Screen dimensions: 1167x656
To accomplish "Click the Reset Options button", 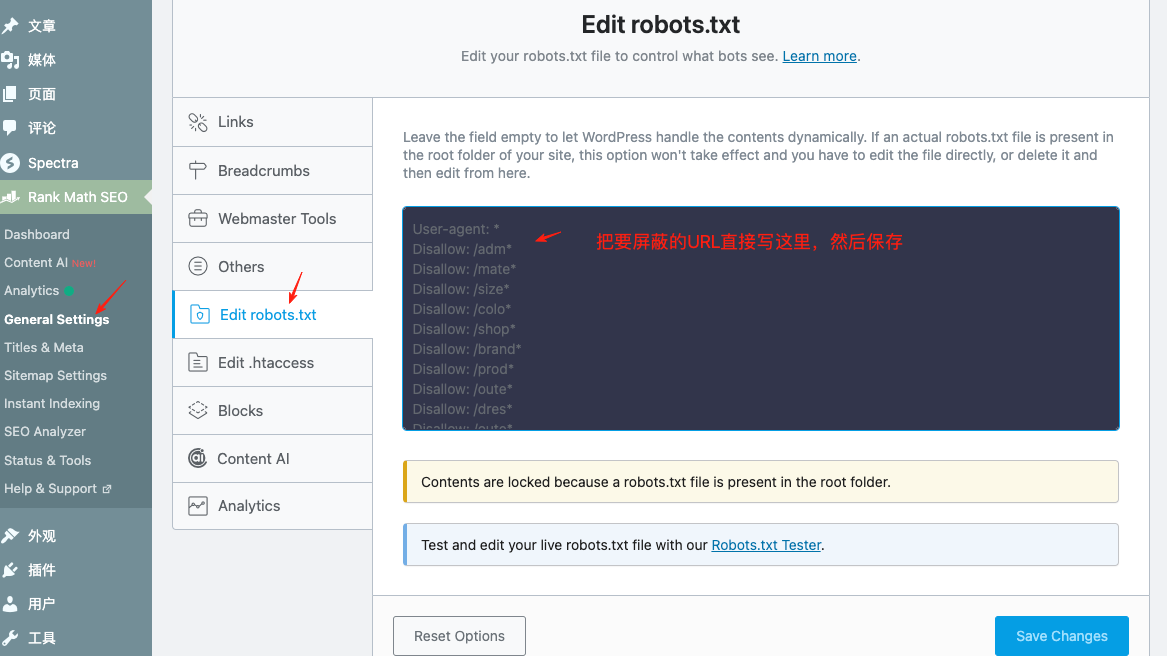I will [459, 636].
